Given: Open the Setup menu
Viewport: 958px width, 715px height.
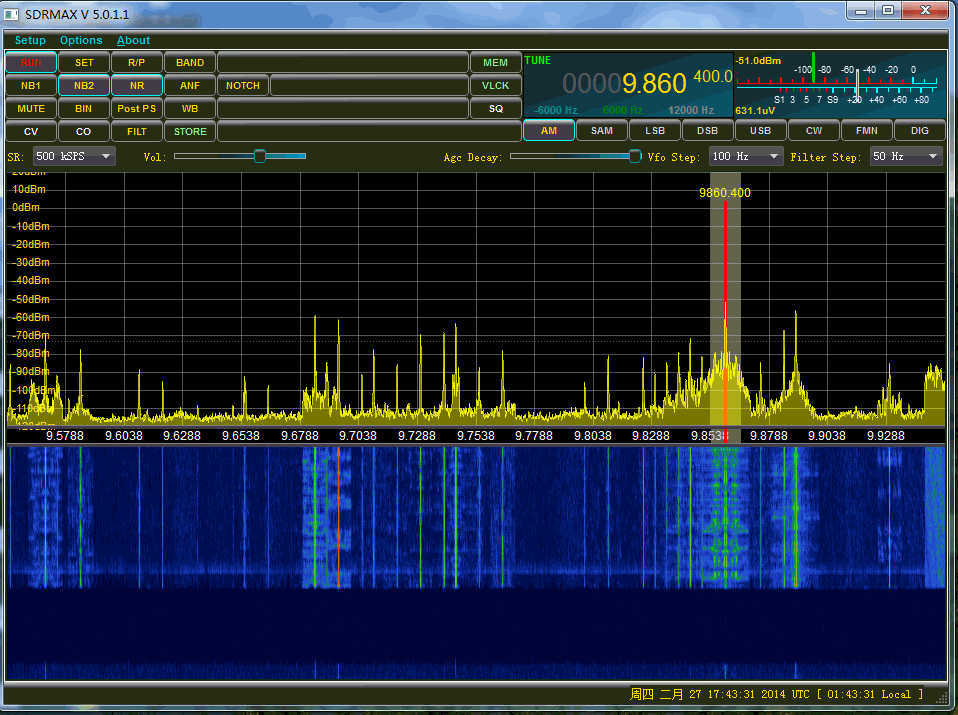Looking at the screenshot, I should [30, 40].
